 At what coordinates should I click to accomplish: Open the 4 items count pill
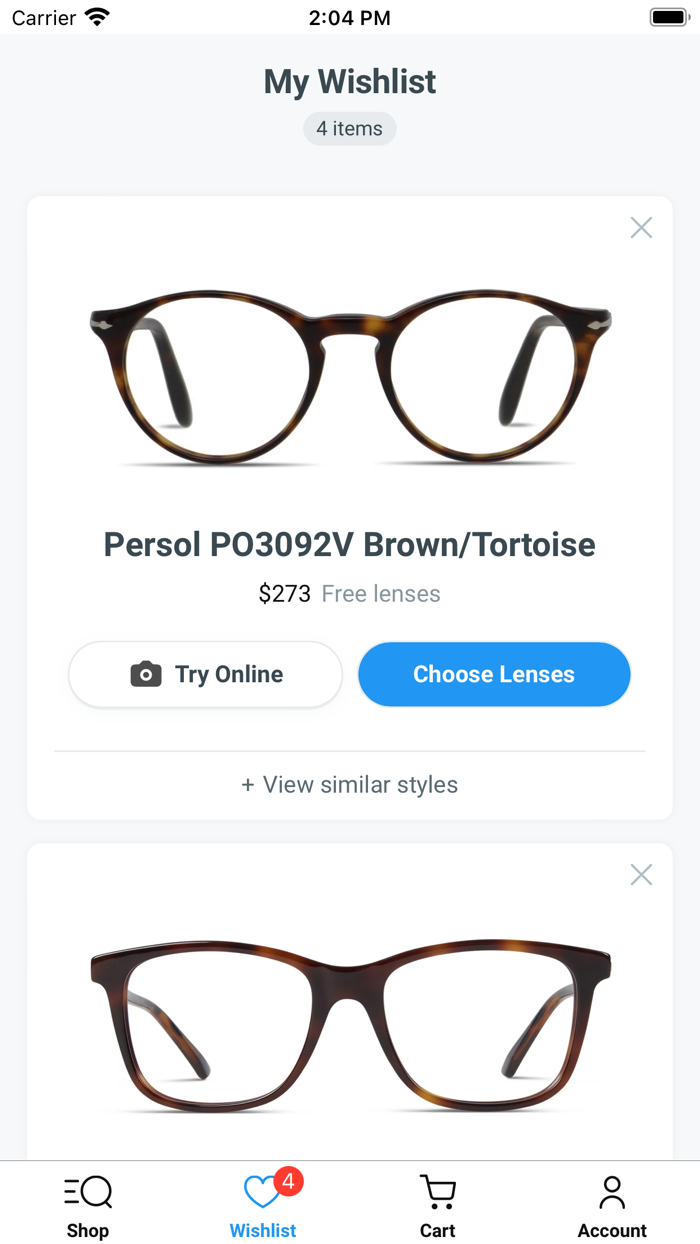[349, 128]
